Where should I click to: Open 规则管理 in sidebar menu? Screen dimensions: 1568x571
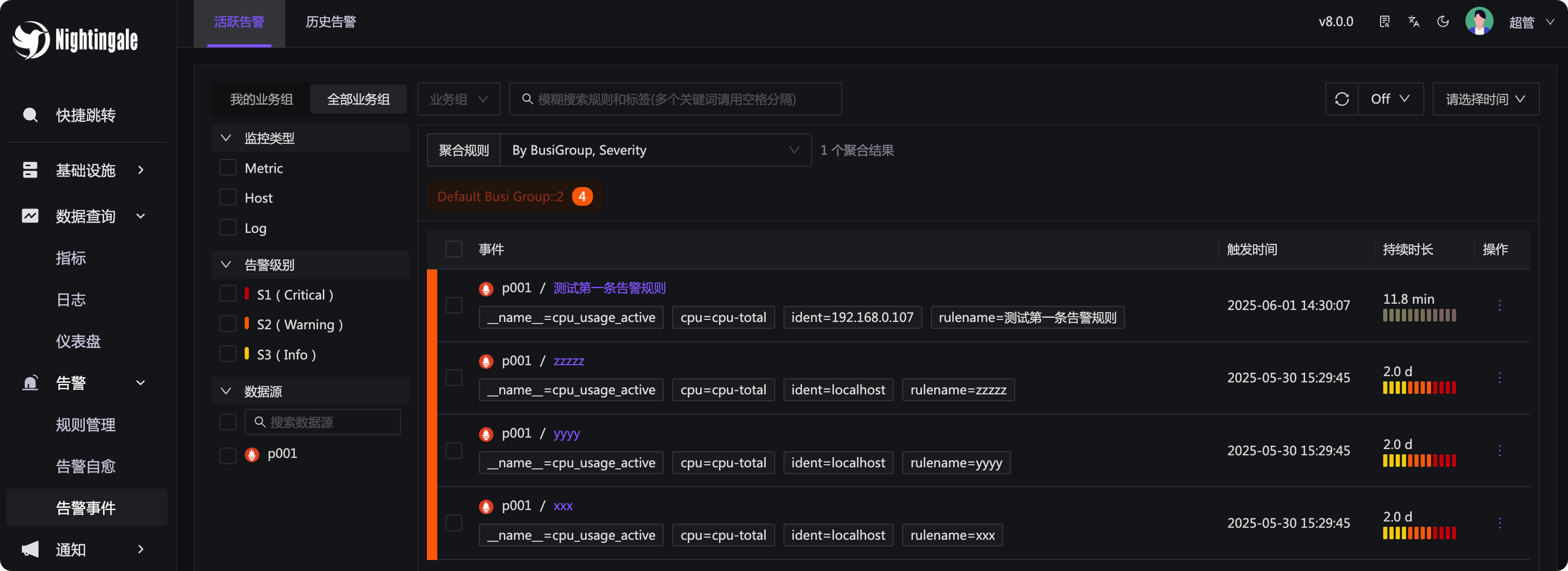pyautogui.click(x=86, y=425)
